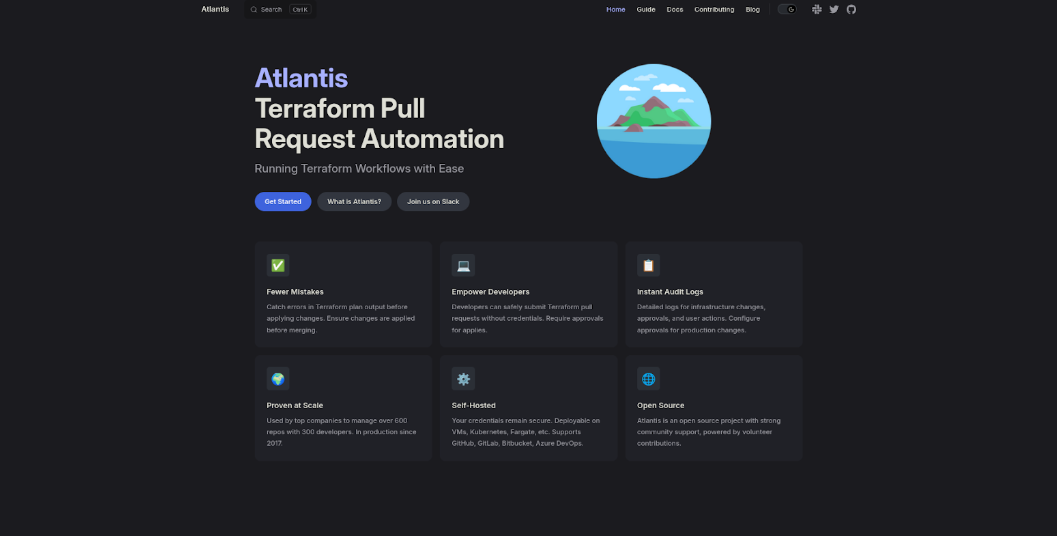Open the Search box in navbar

click(x=280, y=9)
